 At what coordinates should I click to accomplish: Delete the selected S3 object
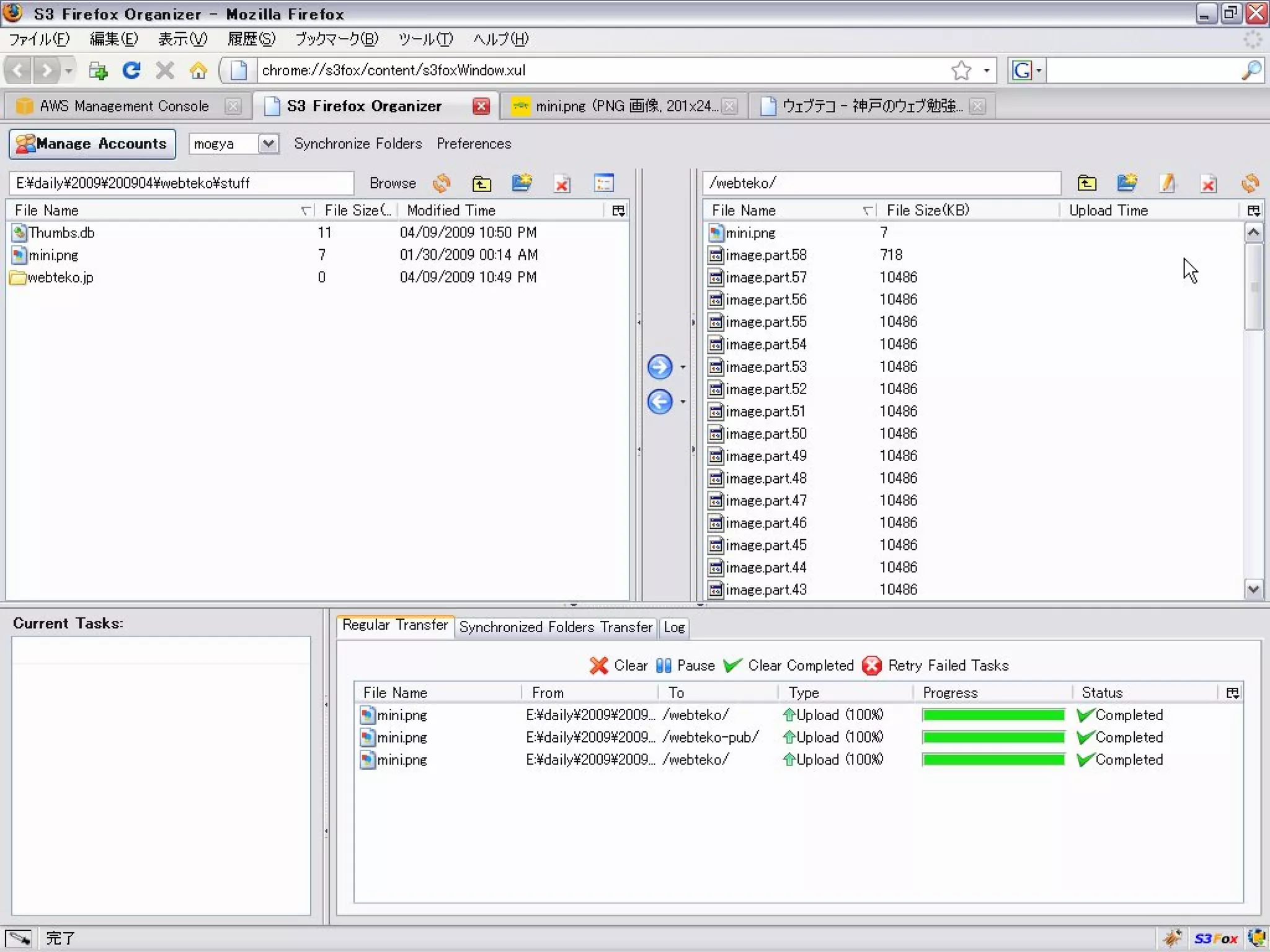[x=1209, y=183]
